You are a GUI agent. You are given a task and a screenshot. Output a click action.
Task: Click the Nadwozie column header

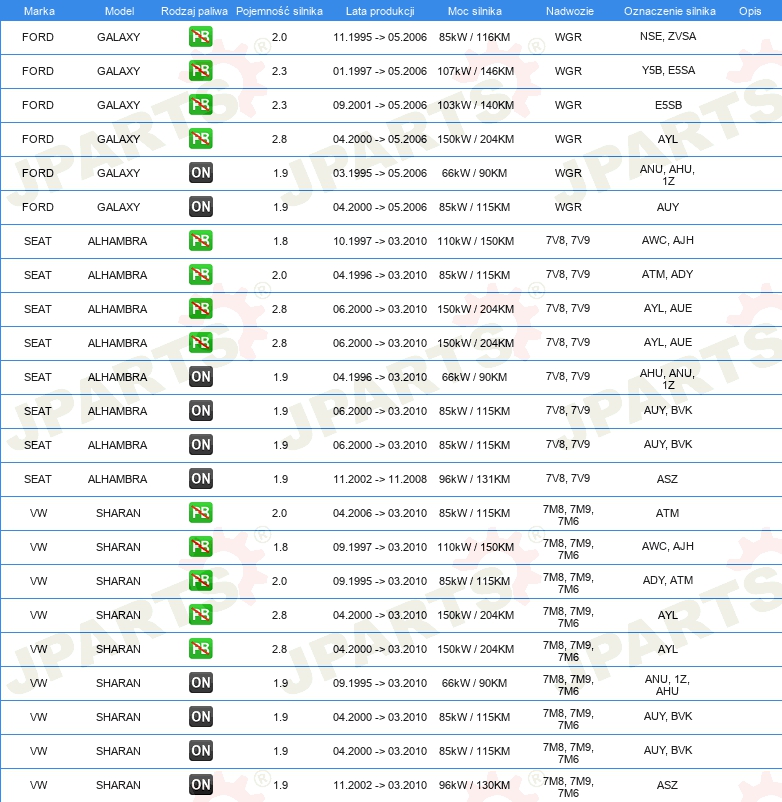pyautogui.click(x=570, y=11)
